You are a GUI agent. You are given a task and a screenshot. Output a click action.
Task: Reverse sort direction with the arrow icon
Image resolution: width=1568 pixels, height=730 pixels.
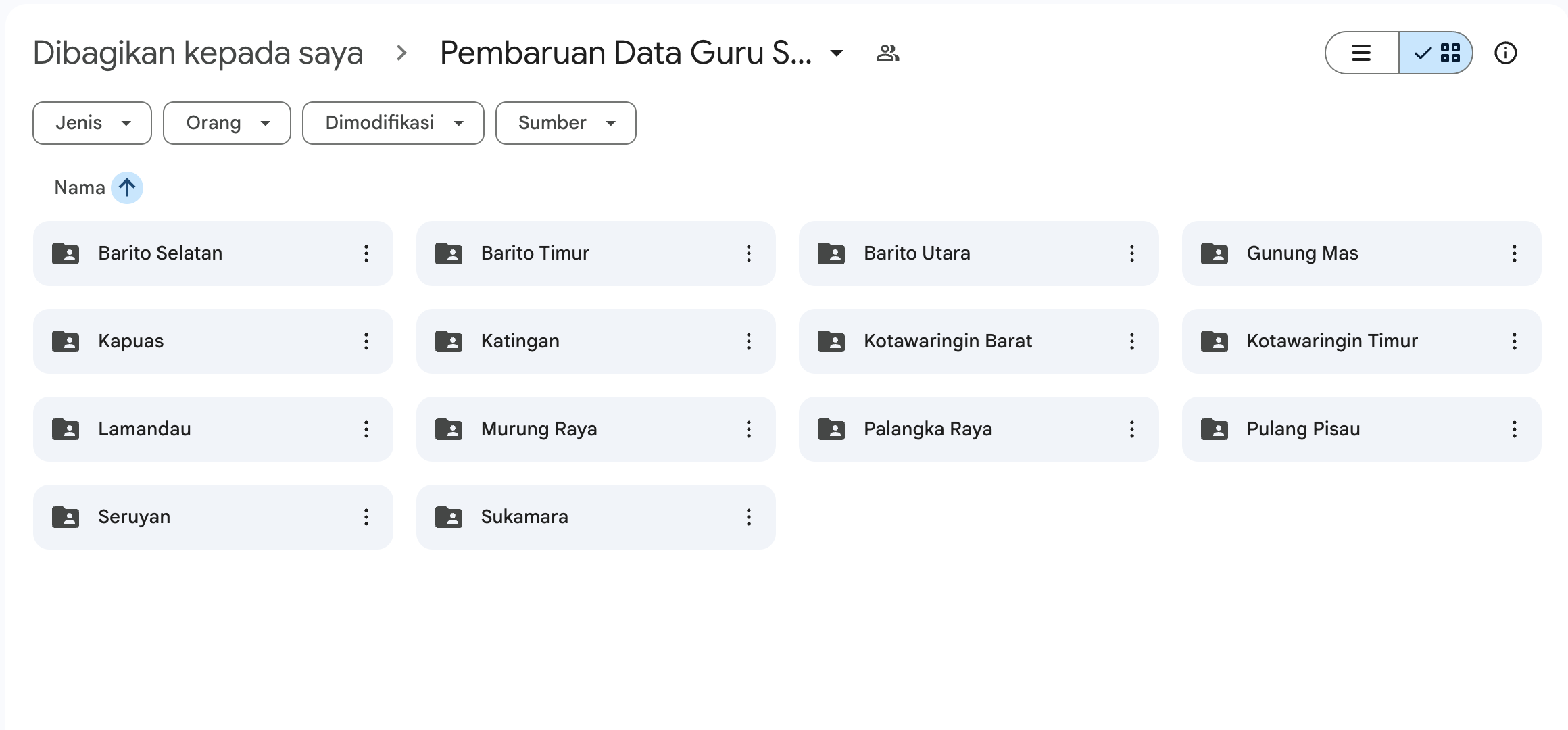[127, 188]
